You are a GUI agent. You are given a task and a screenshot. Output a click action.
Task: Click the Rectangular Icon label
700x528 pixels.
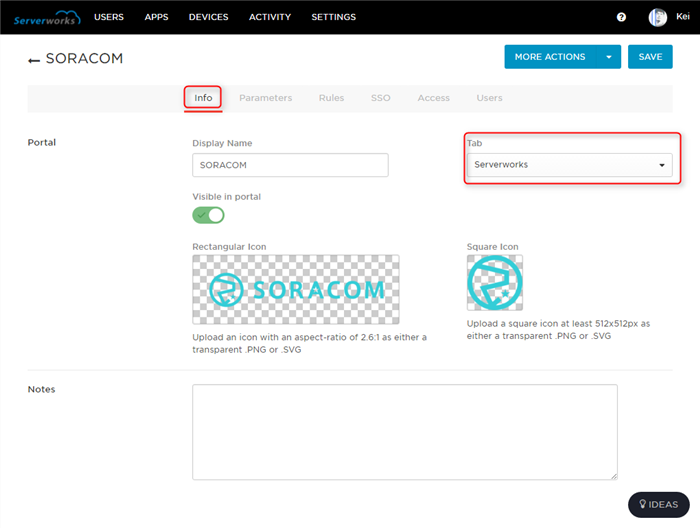coord(229,247)
